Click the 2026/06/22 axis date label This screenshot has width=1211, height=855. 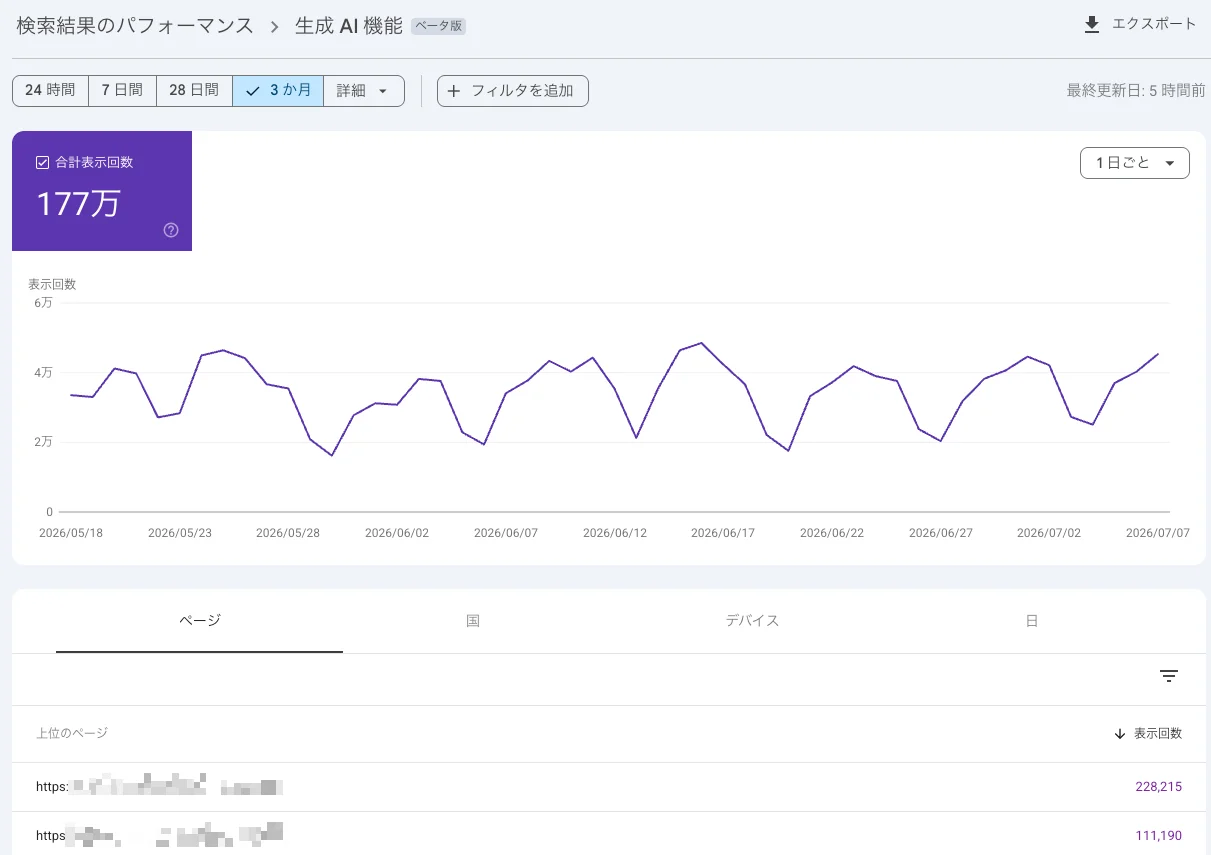point(832,533)
